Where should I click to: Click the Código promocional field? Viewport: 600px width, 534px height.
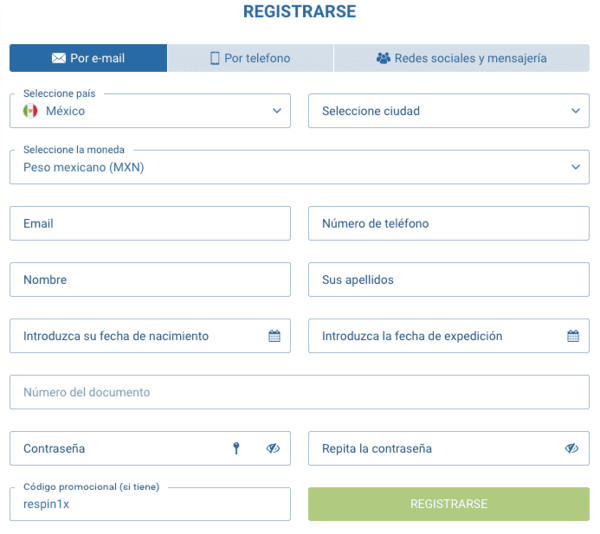pos(150,505)
